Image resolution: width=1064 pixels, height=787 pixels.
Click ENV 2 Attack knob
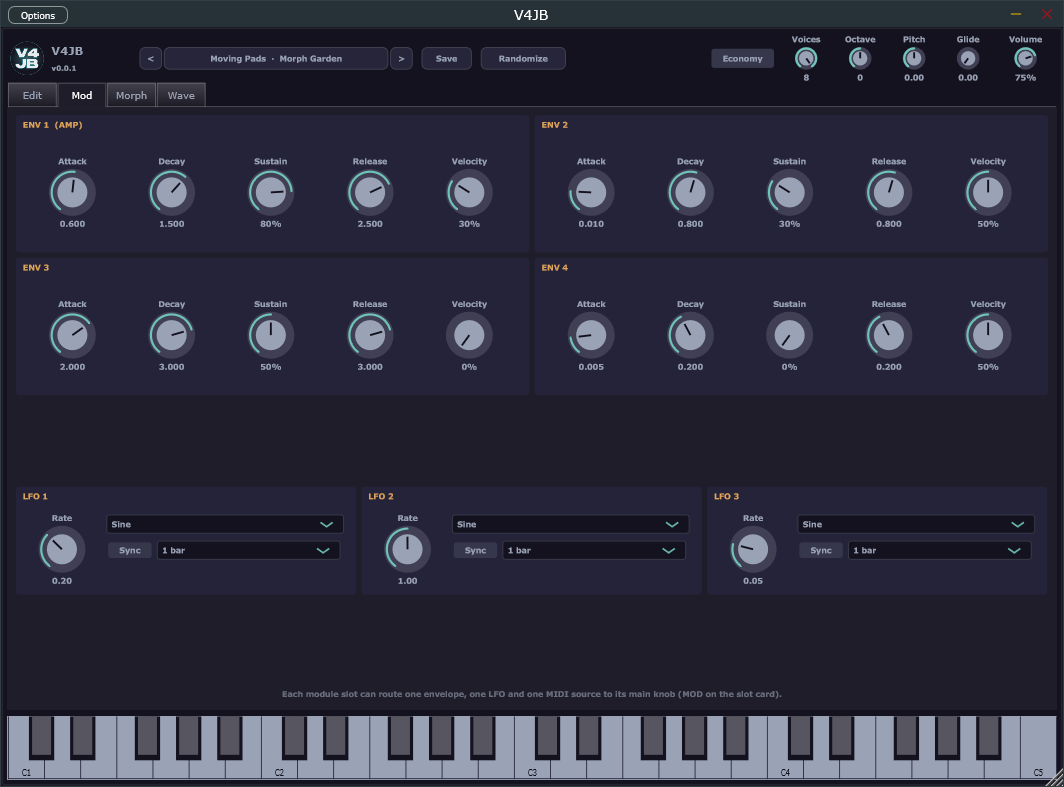coord(591,193)
